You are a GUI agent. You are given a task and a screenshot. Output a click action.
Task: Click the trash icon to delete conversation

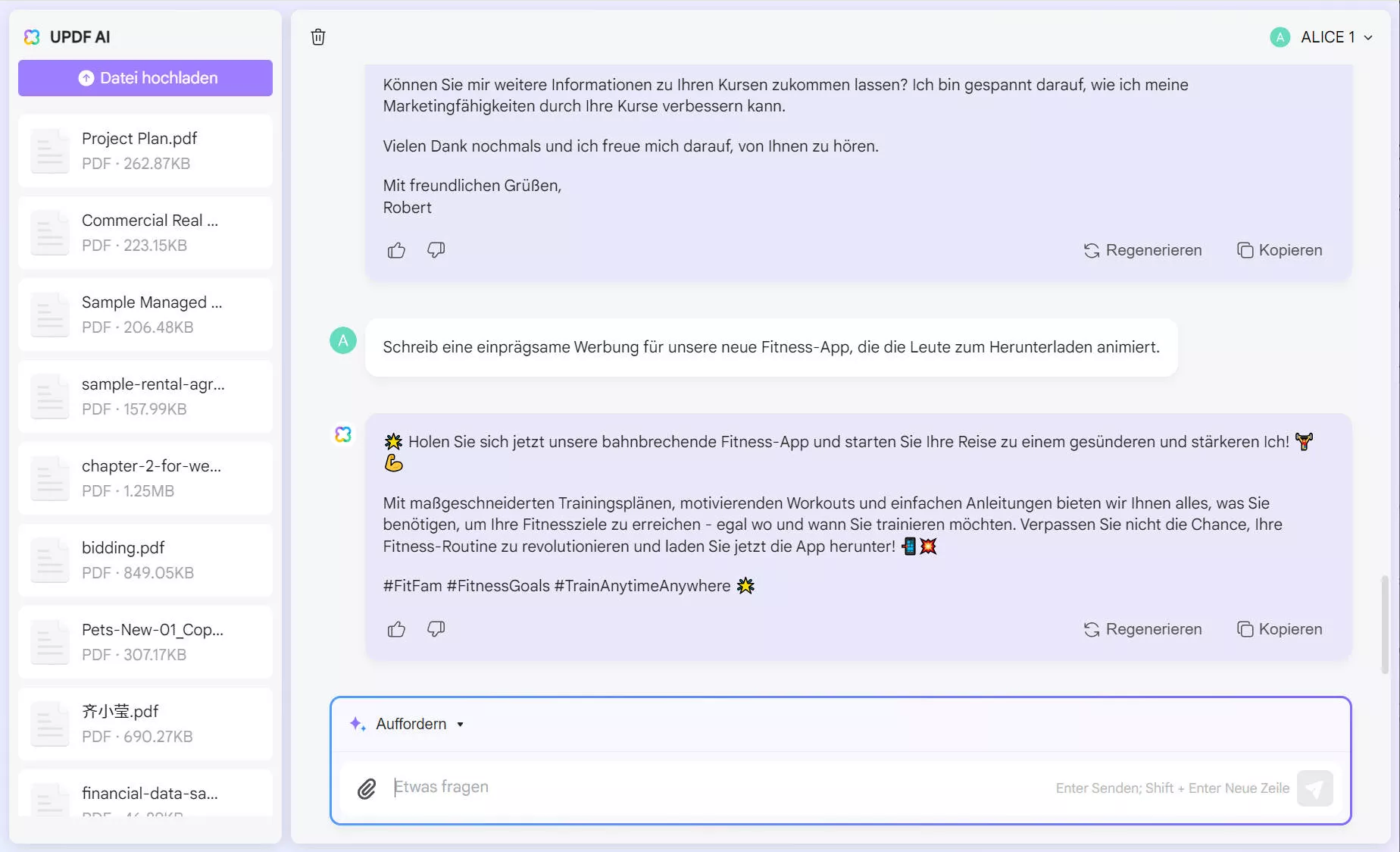(x=318, y=36)
